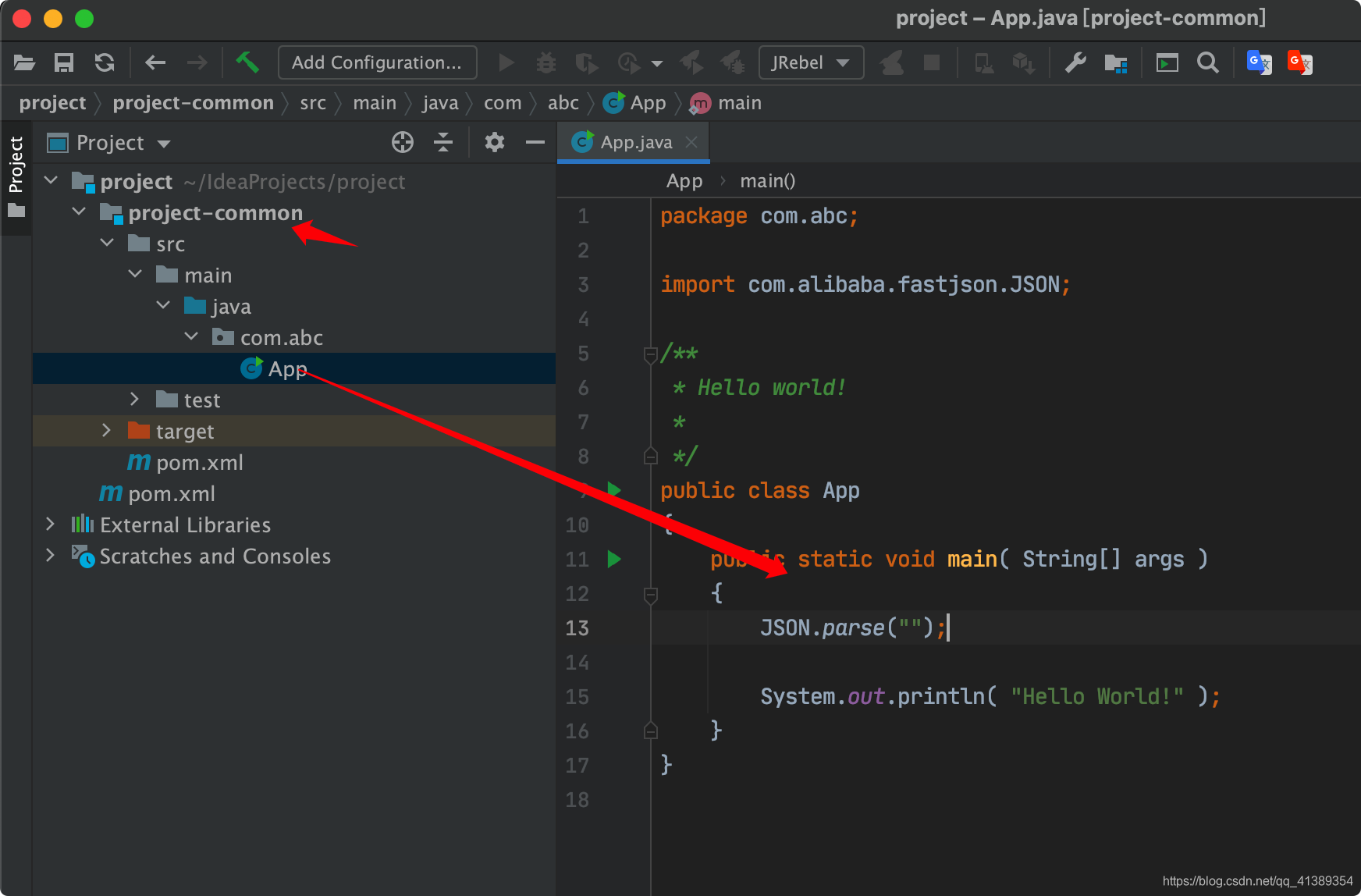
Task: Hide the Project panel with minus icon
Action: (535, 142)
